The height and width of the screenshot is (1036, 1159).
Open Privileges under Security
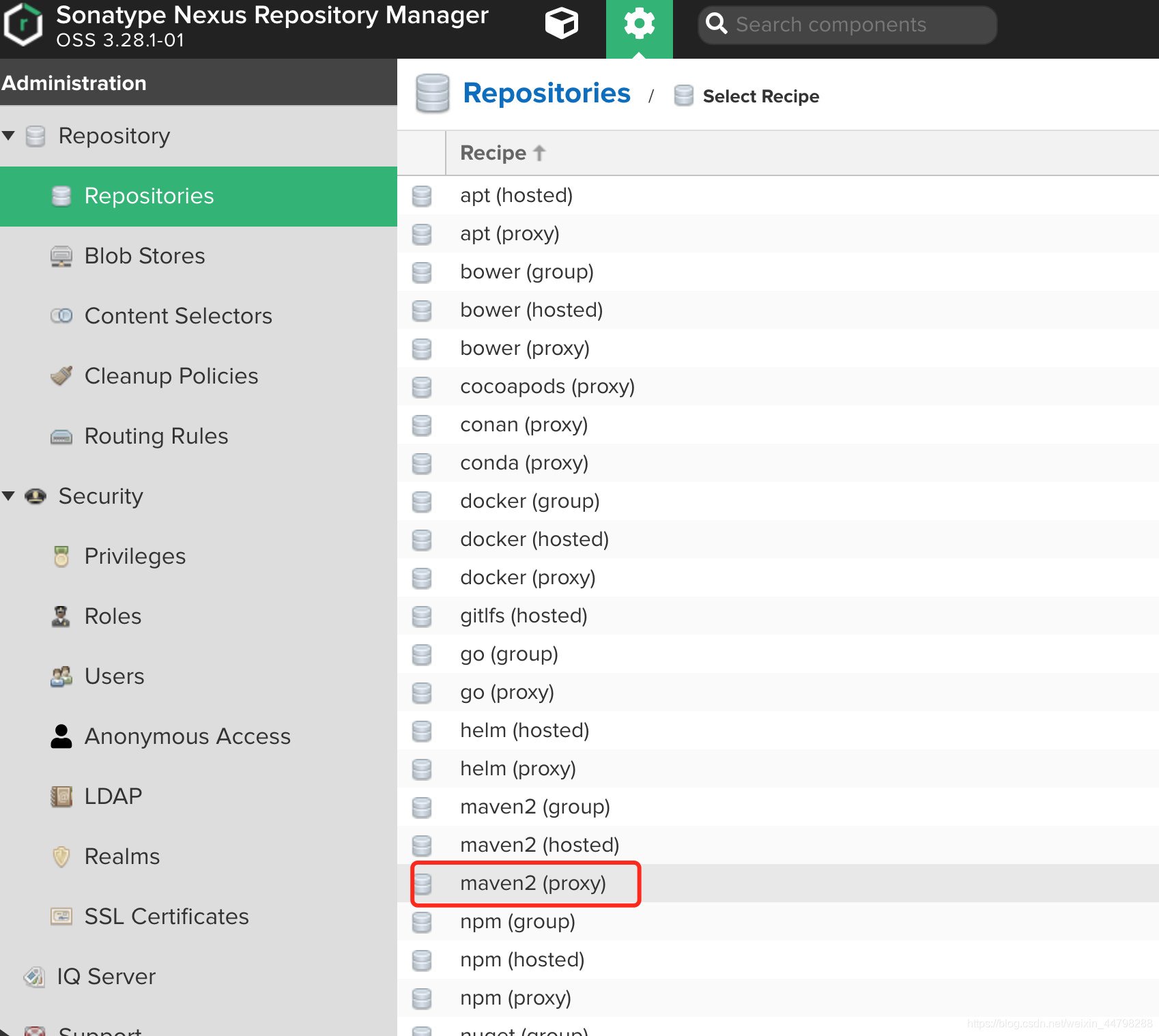point(199,556)
